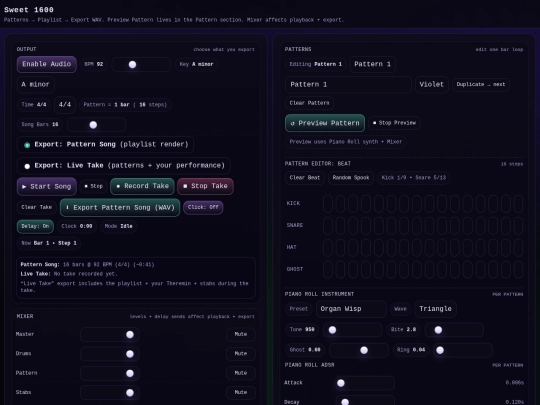Stop the pattern preview
Viewport: 540px width, 405px height.
click(x=394, y=123)
